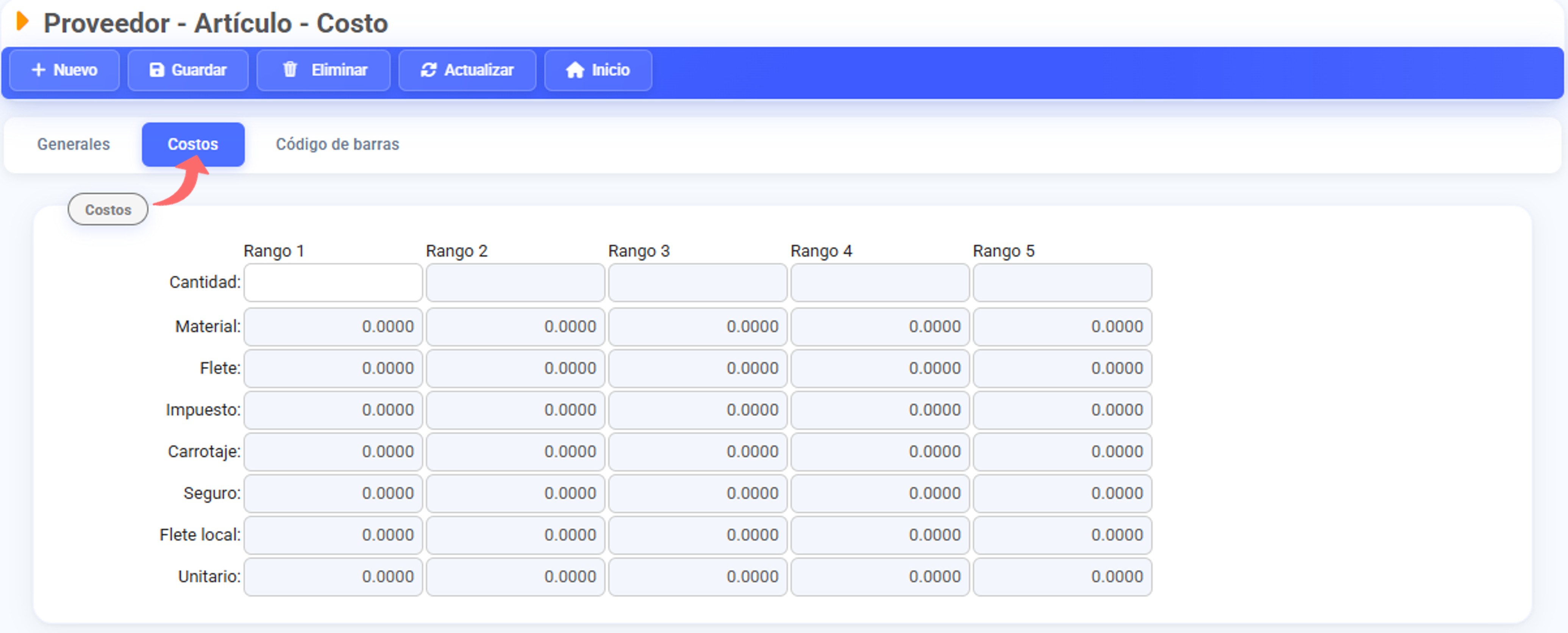Click the Carrotaje field in Rango 5
The height and width of the screenshot is (633, 1568).
(x=1062, y=452)
